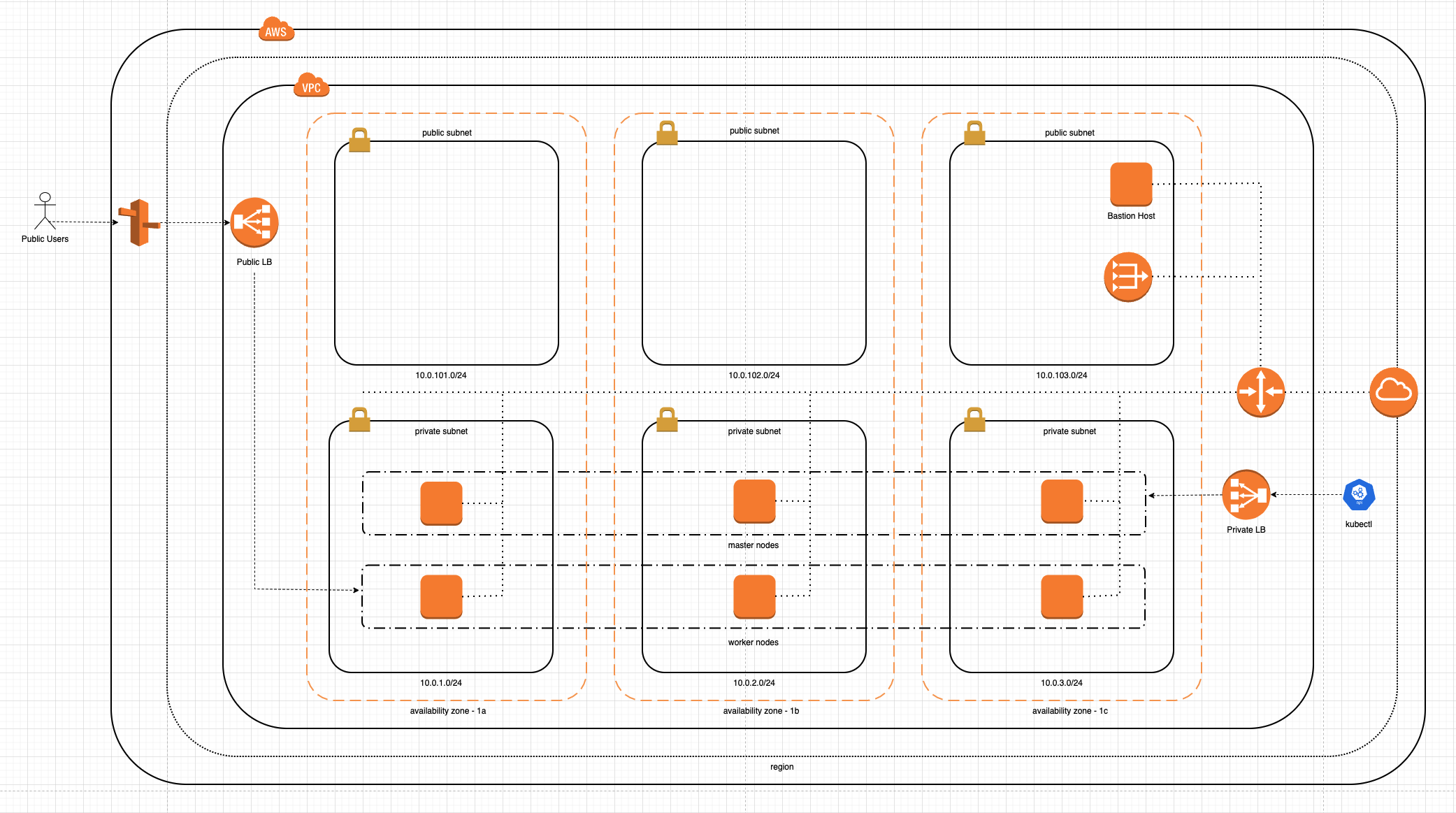Click master node instance in availability zone 1b

754,501
